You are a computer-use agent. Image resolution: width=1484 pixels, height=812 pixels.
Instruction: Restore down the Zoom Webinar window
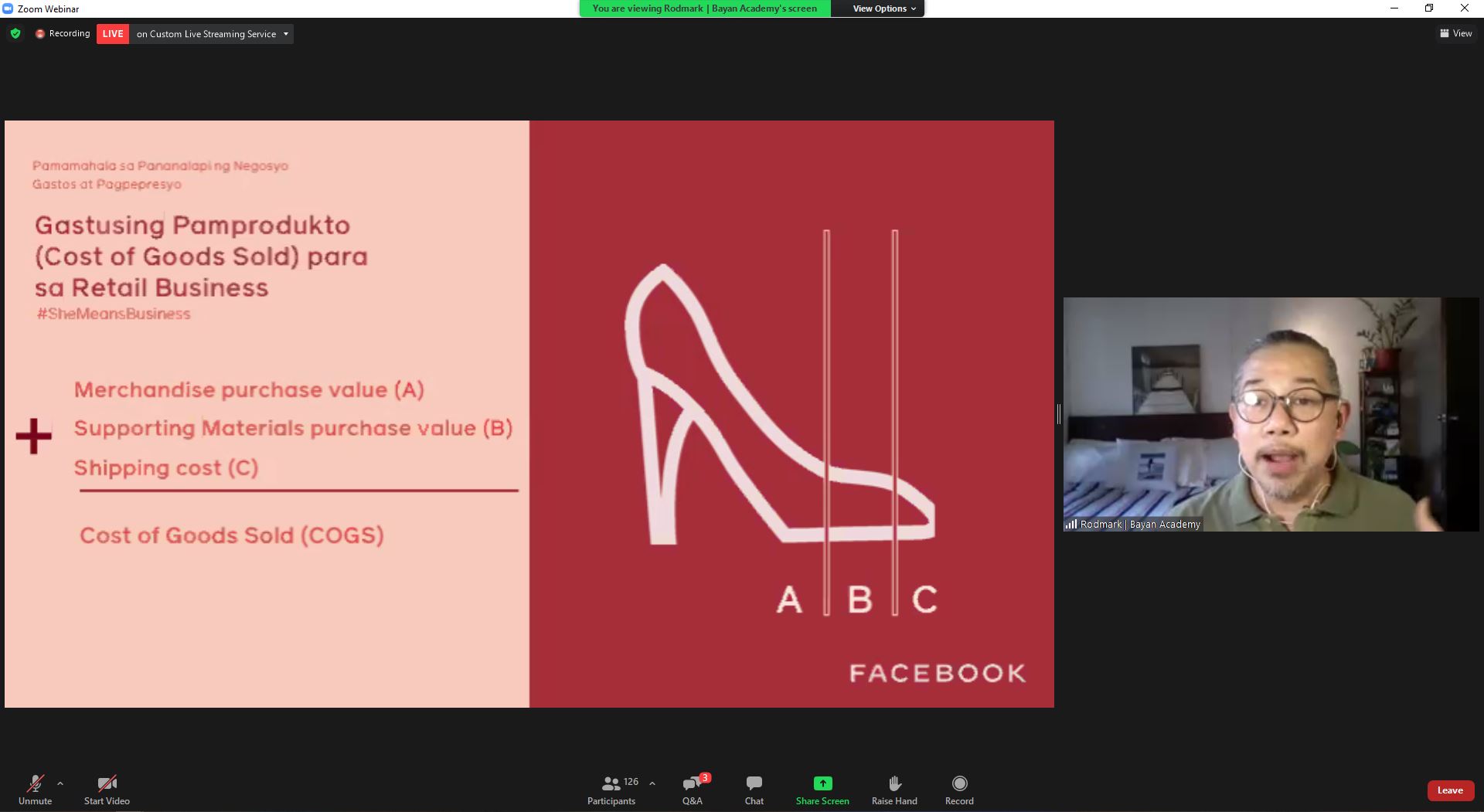click(1429, 8)
